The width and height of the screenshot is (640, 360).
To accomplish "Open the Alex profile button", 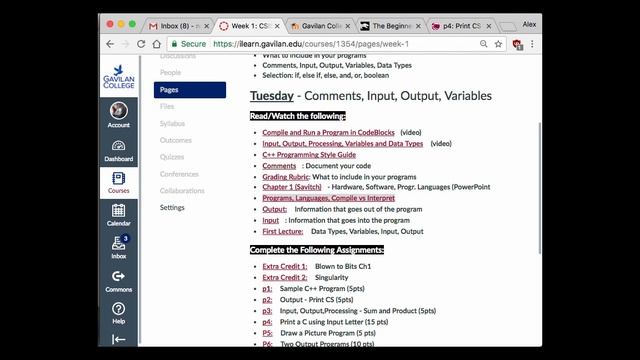I will [x=529, y=24].
